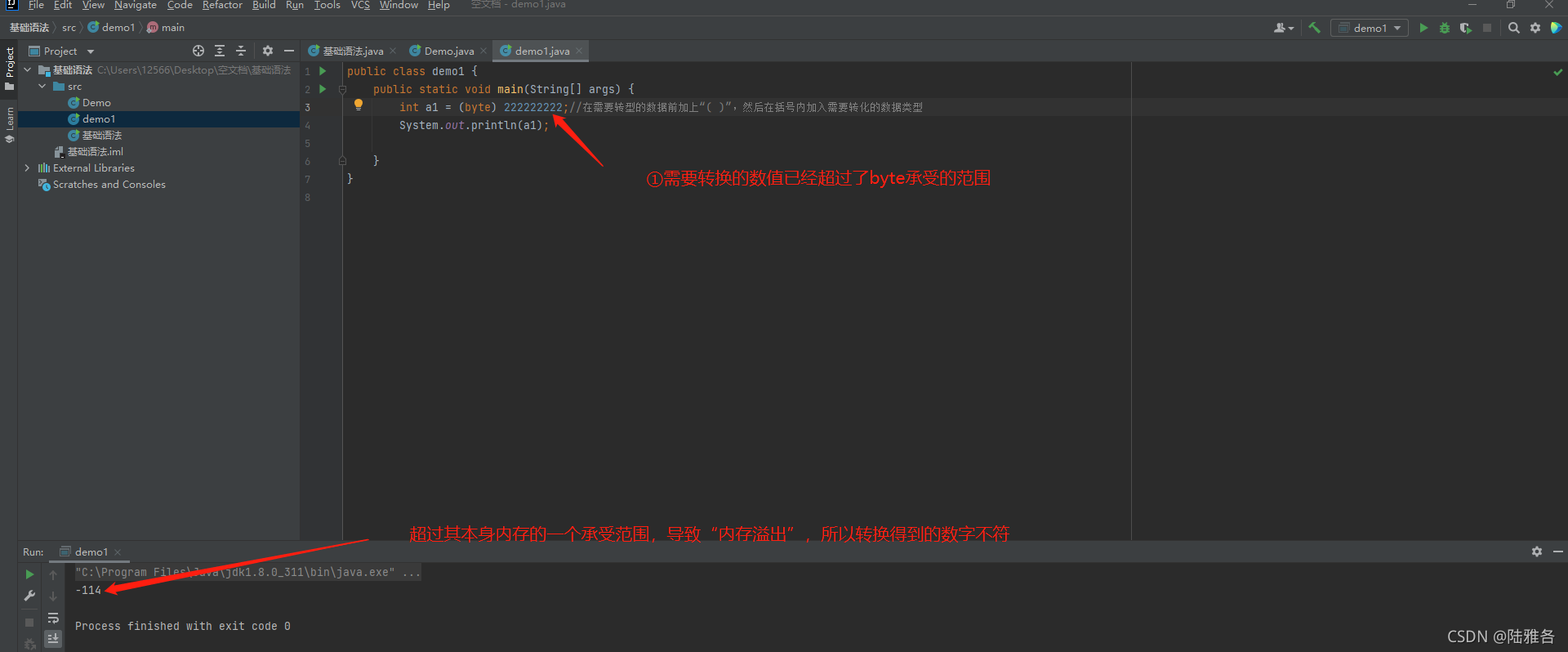Image resolution: width=1568 pixels, height=652 pixels.
Task: Switch to the Demo.java editor tab
Action: [448, 51]
